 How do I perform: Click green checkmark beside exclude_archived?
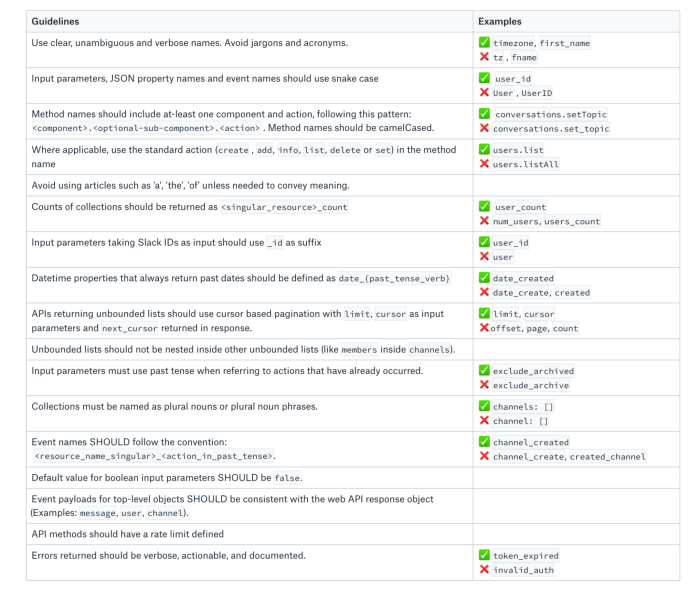(x=484, y=370)
